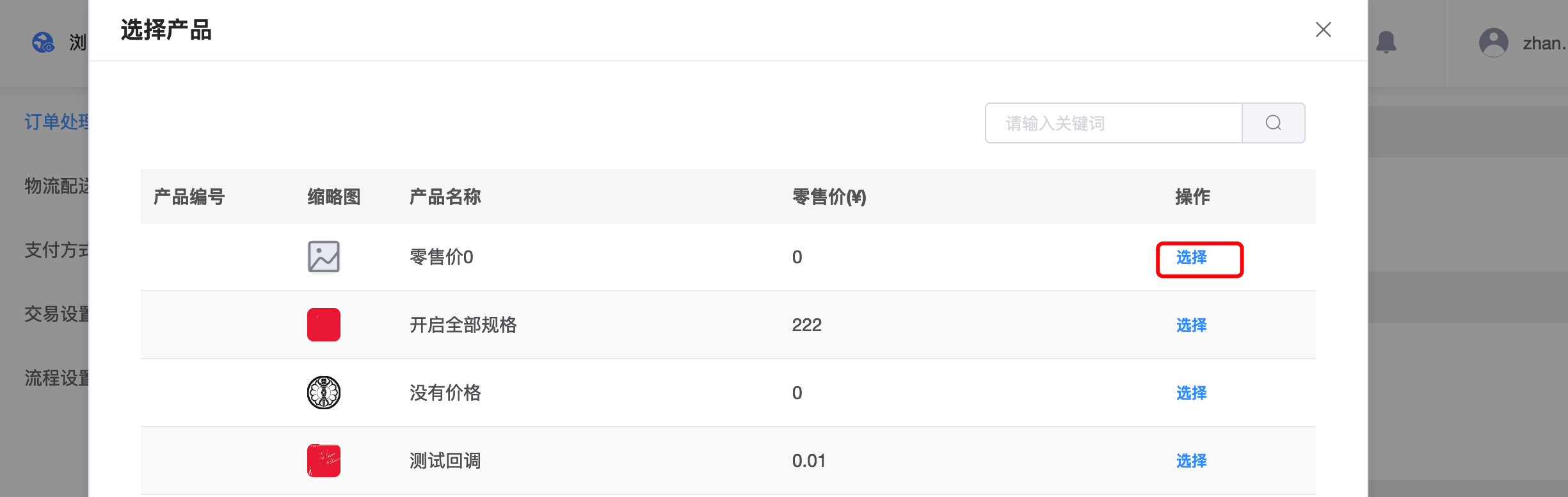Screen dimensions: 1568x497
Task: Choose 选择 for 测试回调 product
Action: click(x=1191, y=461)
